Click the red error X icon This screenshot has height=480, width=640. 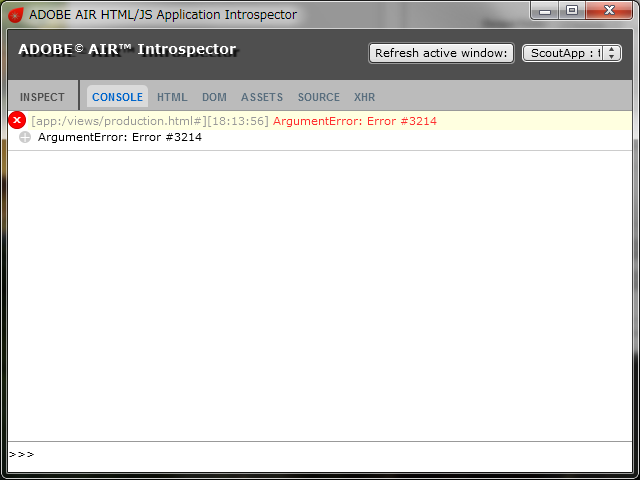pos(17,120)
